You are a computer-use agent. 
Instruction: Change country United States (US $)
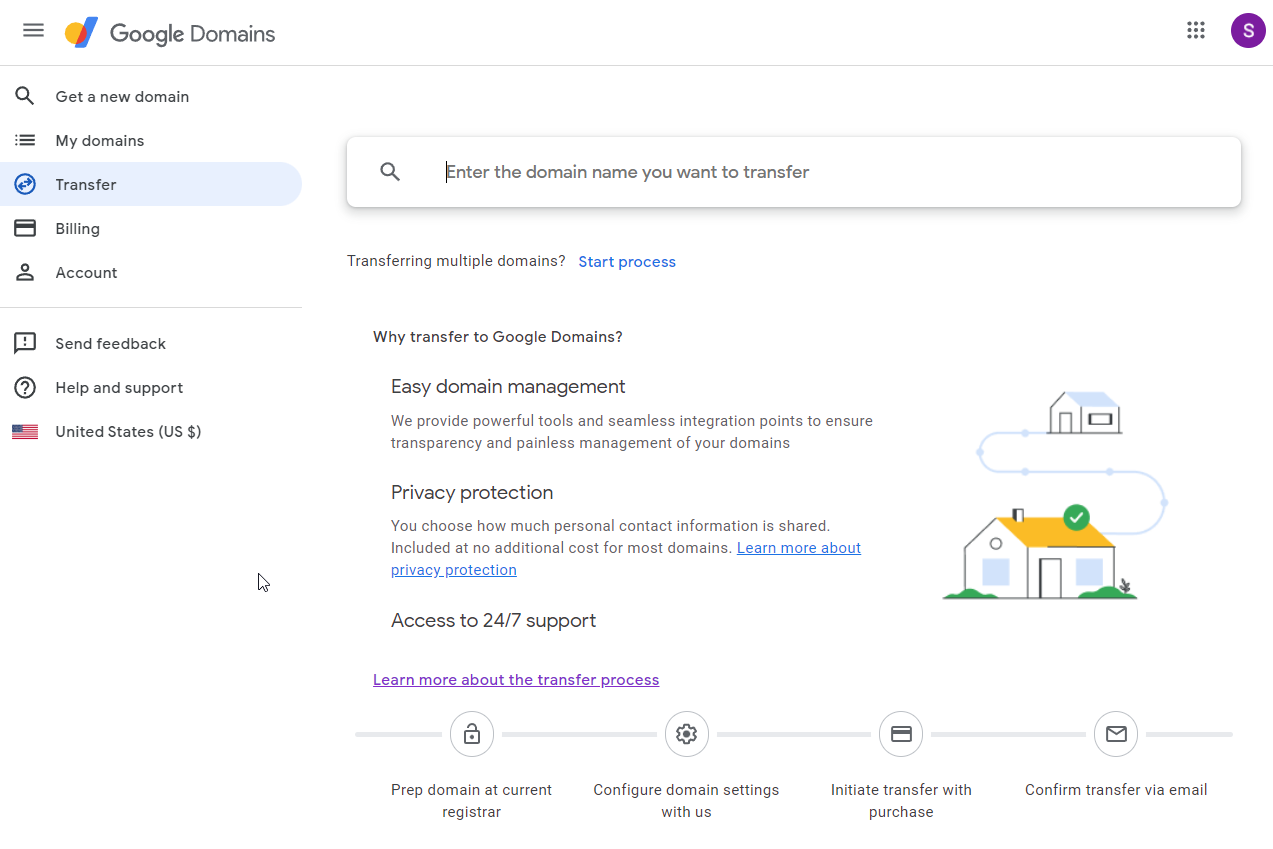pyautogui.click(x=128, y=432)
